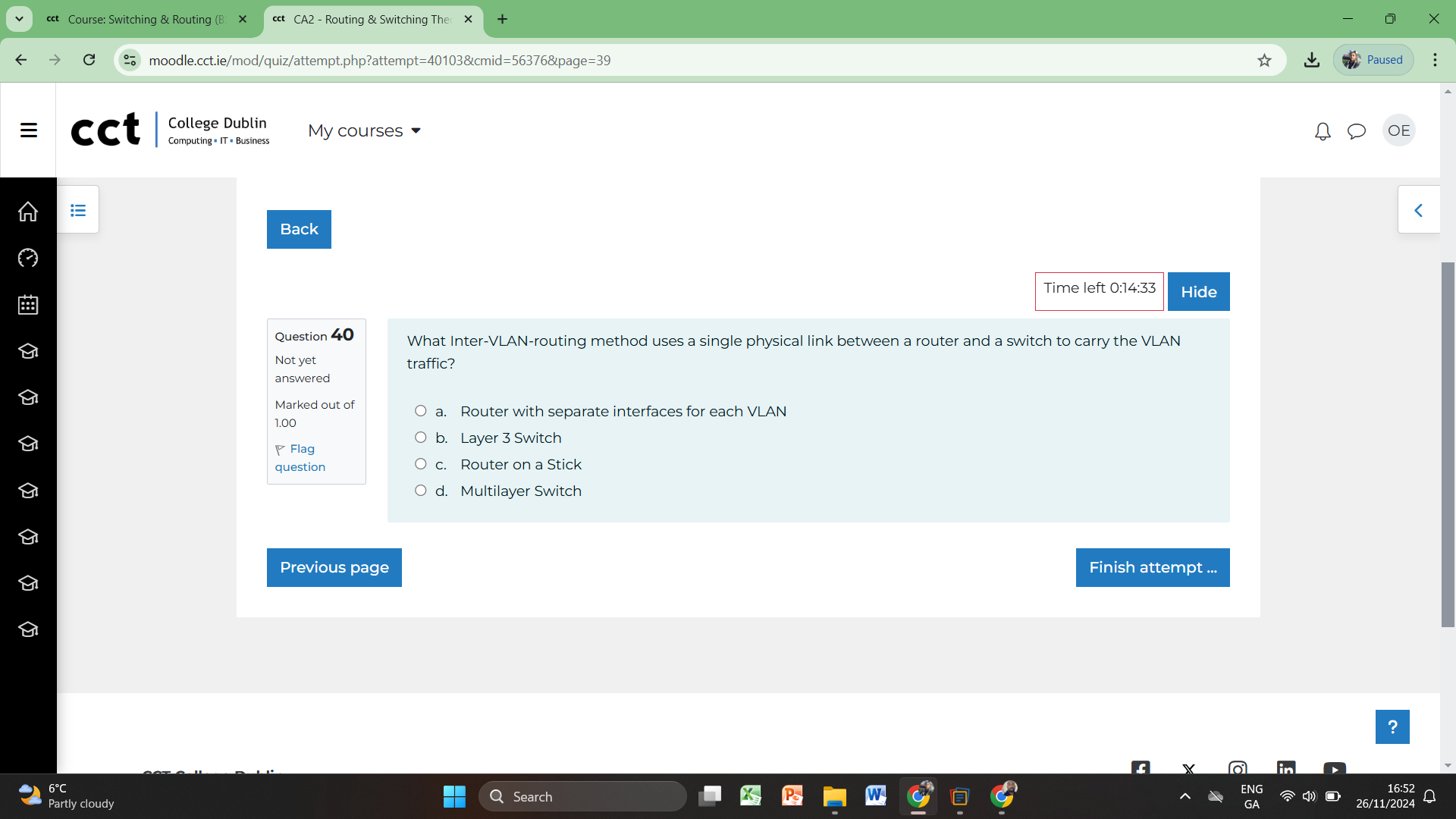This screenshot has width=1456, height=819.
Task: Click the blue help question mark
Action: pos(1392,726)
